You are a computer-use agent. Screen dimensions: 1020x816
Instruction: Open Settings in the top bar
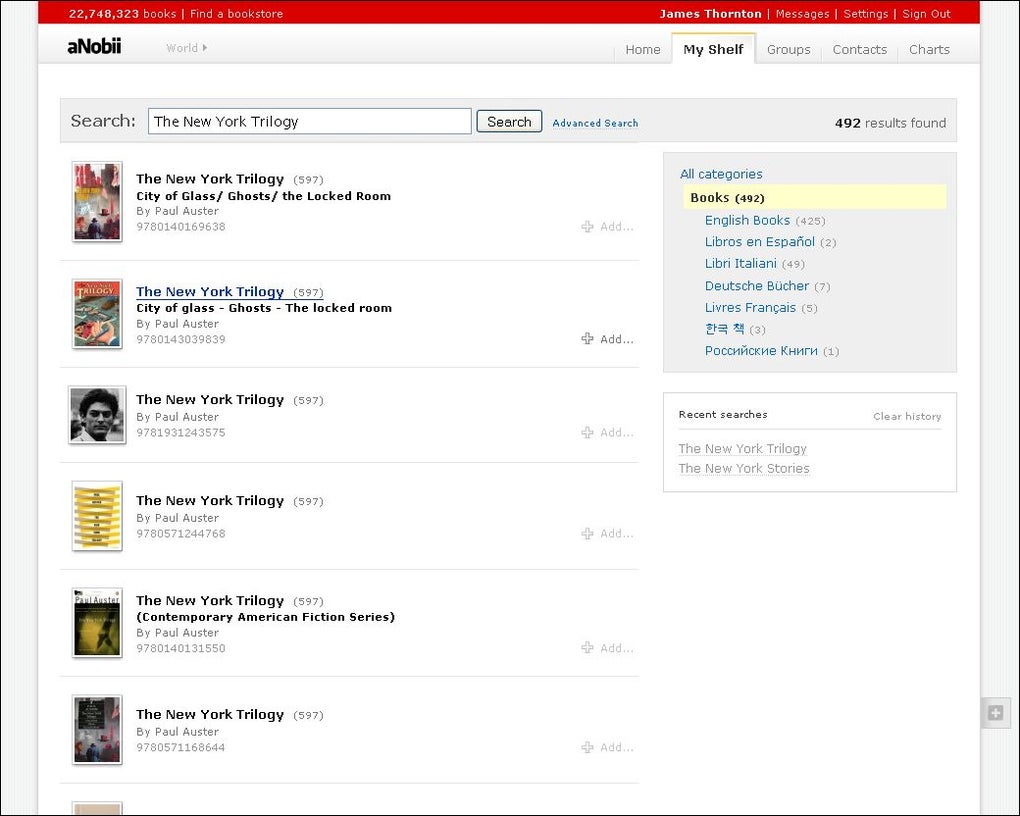[865, 14]
